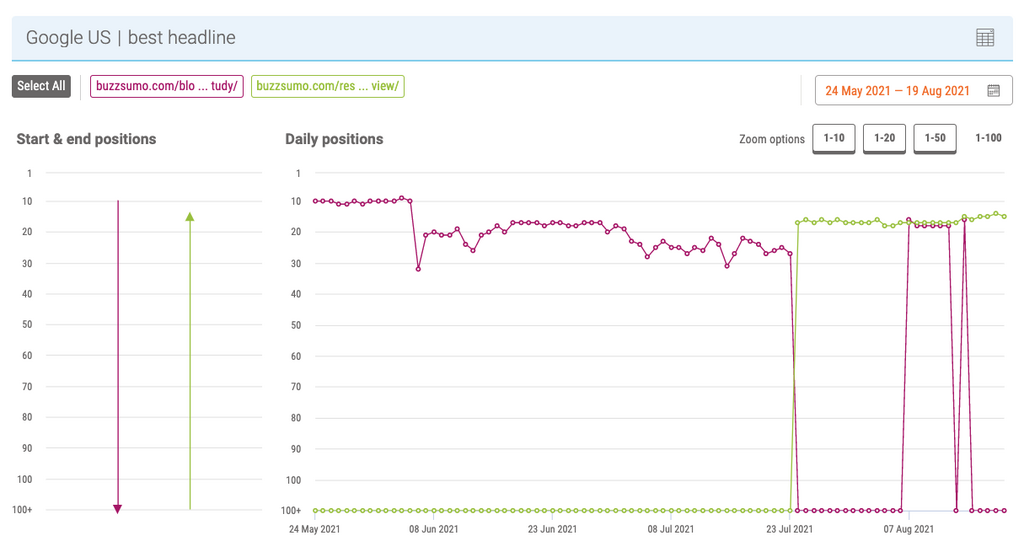The height and width of the screenshot is (541, 1024).
Task: Select the 1-100 zoom option
Action: pyautogui.click(x=988, y=138)
